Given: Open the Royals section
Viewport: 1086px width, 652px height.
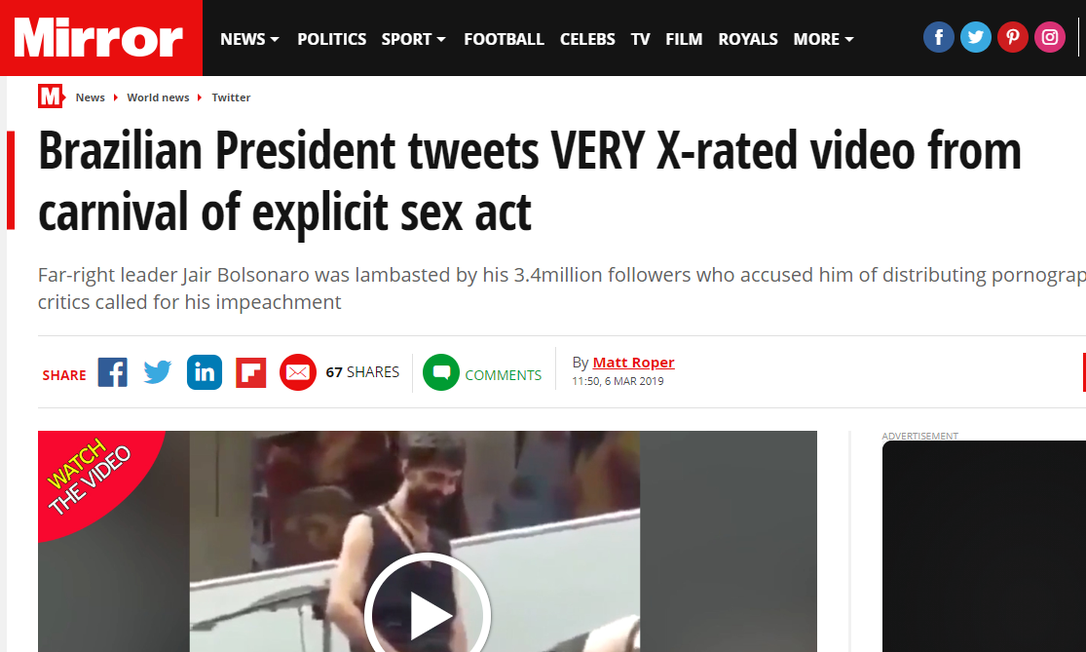Looking at the screenshot, I should pos(748,39).
